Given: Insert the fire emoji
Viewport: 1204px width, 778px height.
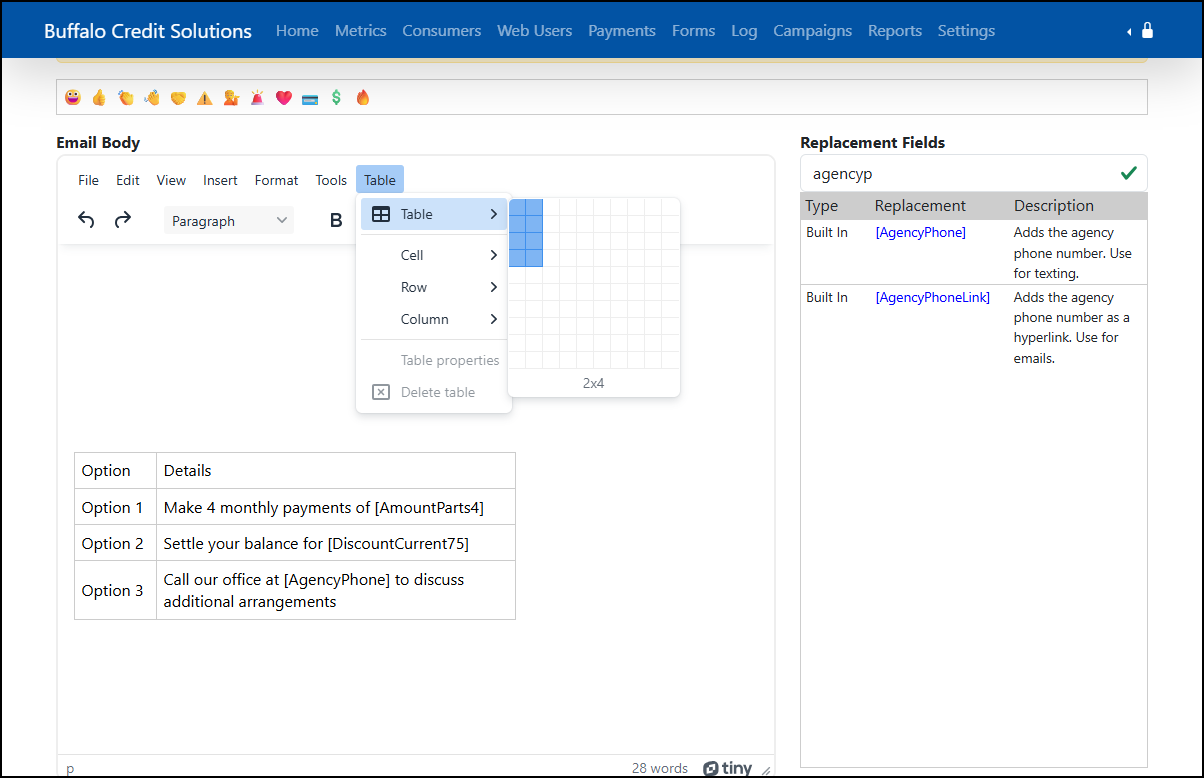Looking at the screenshot, I should pos(363,97).
